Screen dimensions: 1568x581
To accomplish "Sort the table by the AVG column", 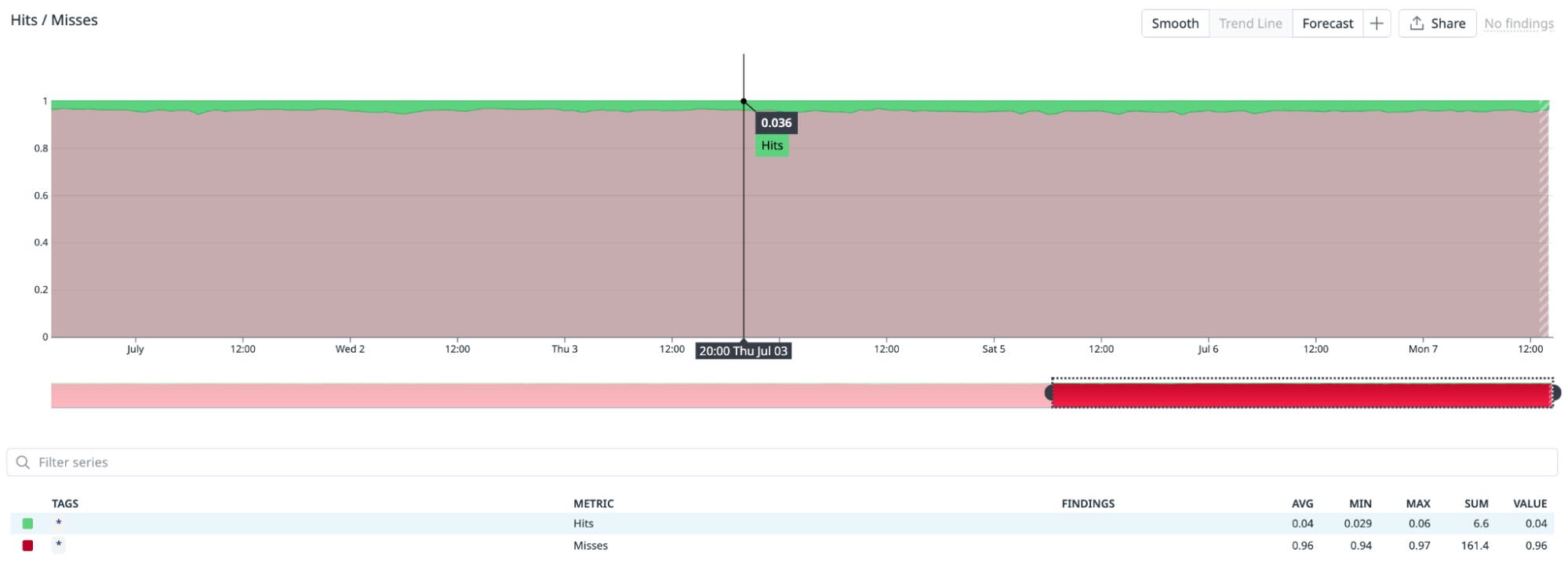I will click(1302, 503).
